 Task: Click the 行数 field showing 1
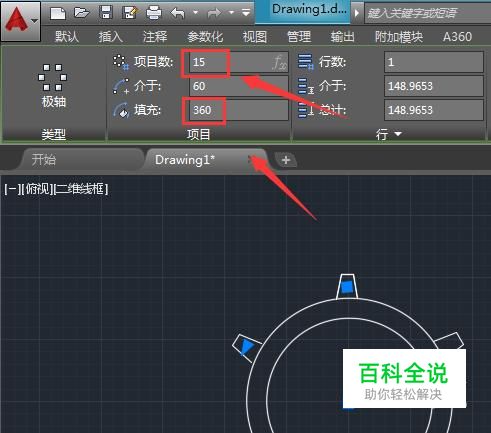pos(434,62)
